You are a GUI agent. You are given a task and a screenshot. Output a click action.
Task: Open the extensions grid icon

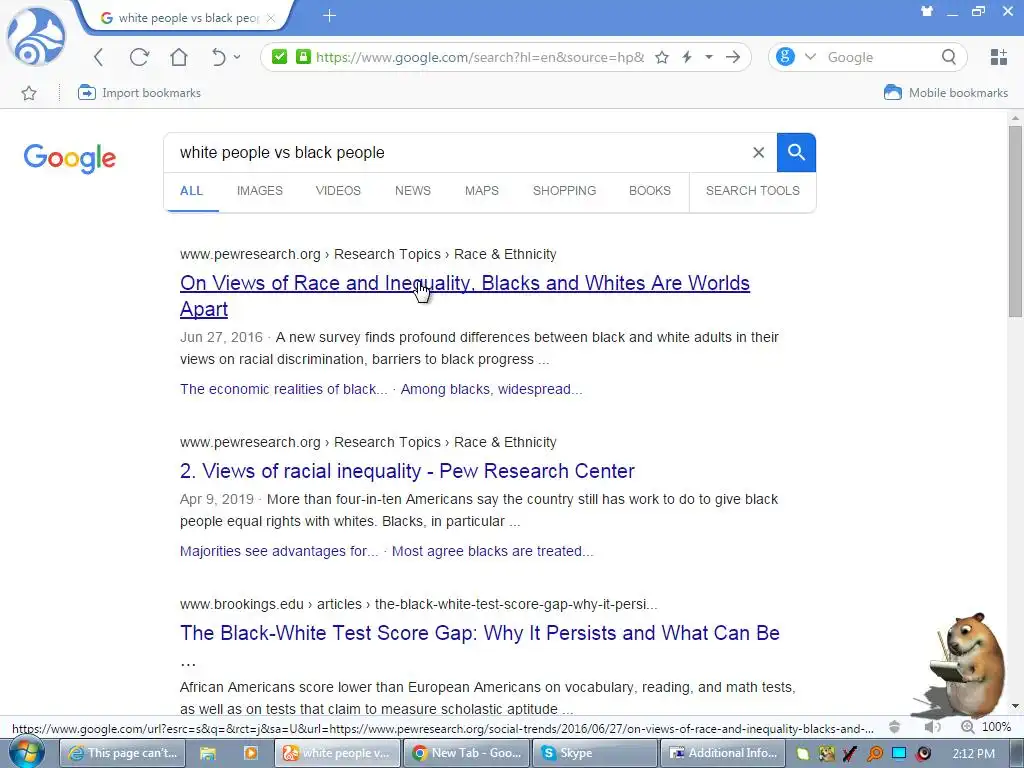pyautogui.click(x=999, y=57)
